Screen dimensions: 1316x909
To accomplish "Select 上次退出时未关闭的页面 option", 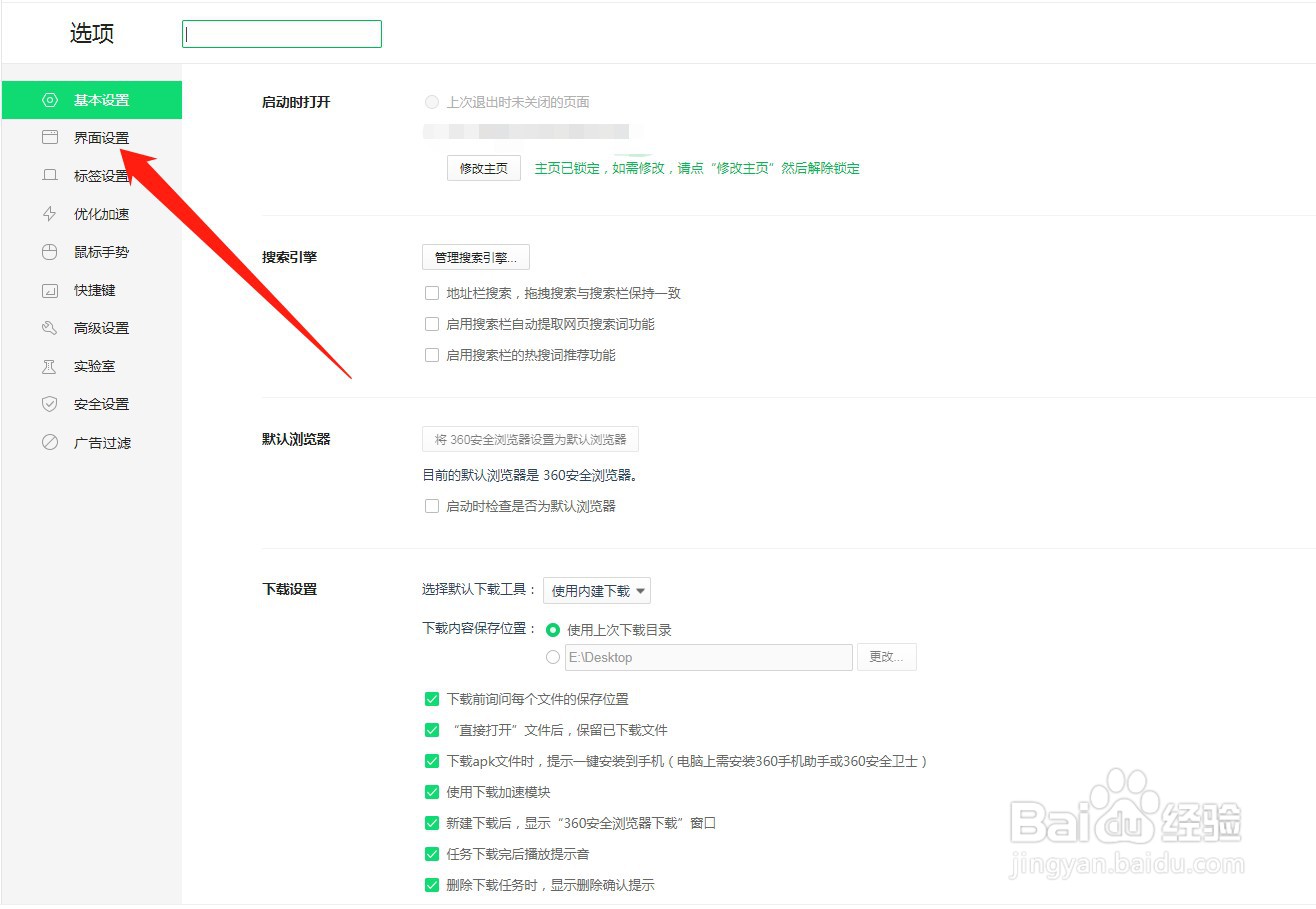I will (x=431, y=101).
